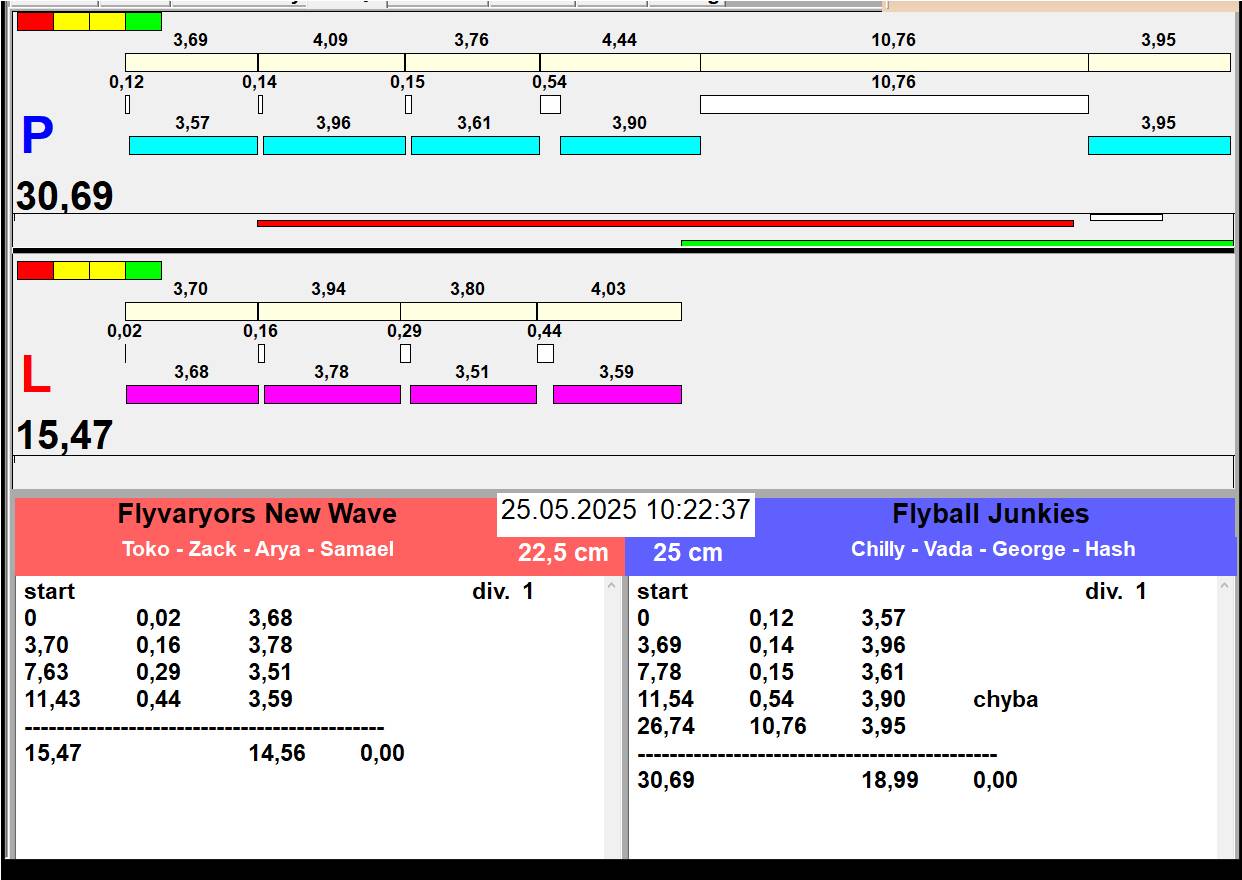The height and width of the screenshot is (880, 1242).
Task: Click the small 0,44 changeover box in lane L
Action: tap(545, 353)
